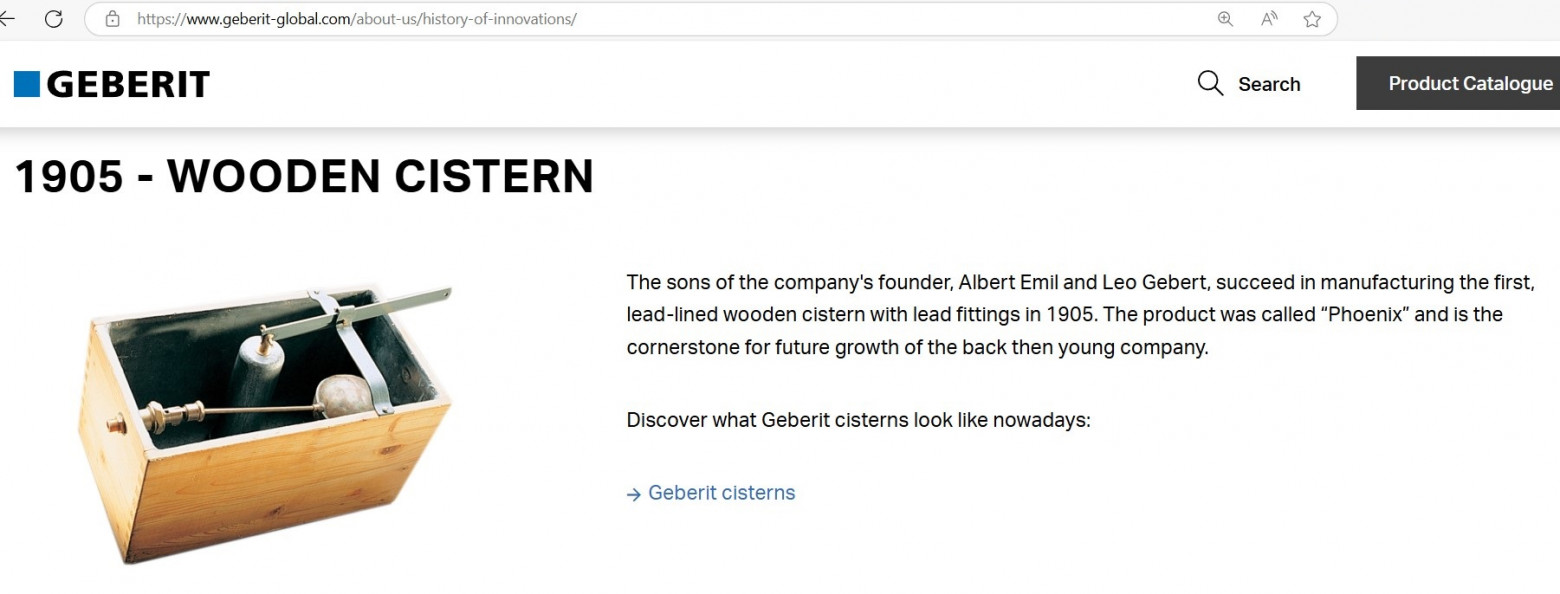Open the zoom magnifier in the address bar
Screen dimensions: 1560x594
pyautogui.click(x=1225, y=19)
